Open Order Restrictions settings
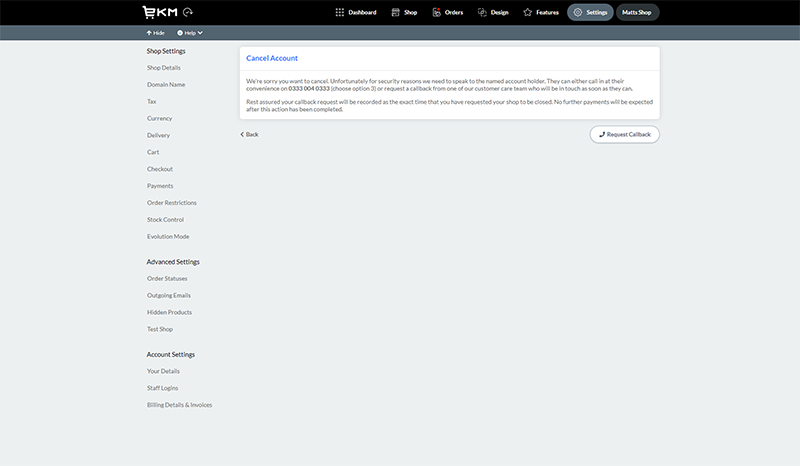800x466 pixels. (171, 203)
